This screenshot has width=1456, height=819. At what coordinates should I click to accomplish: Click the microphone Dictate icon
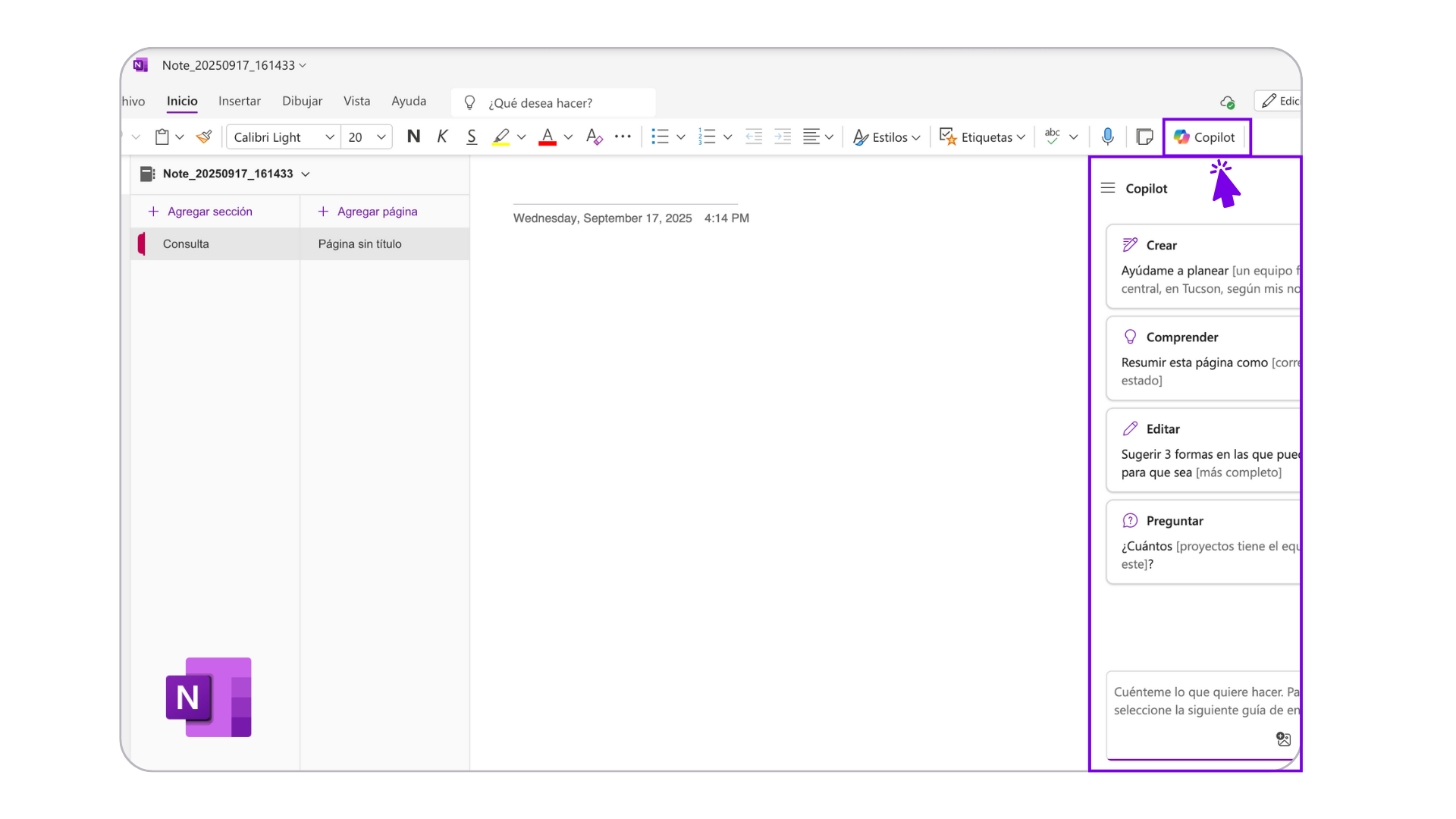[x=1107, y=136]
